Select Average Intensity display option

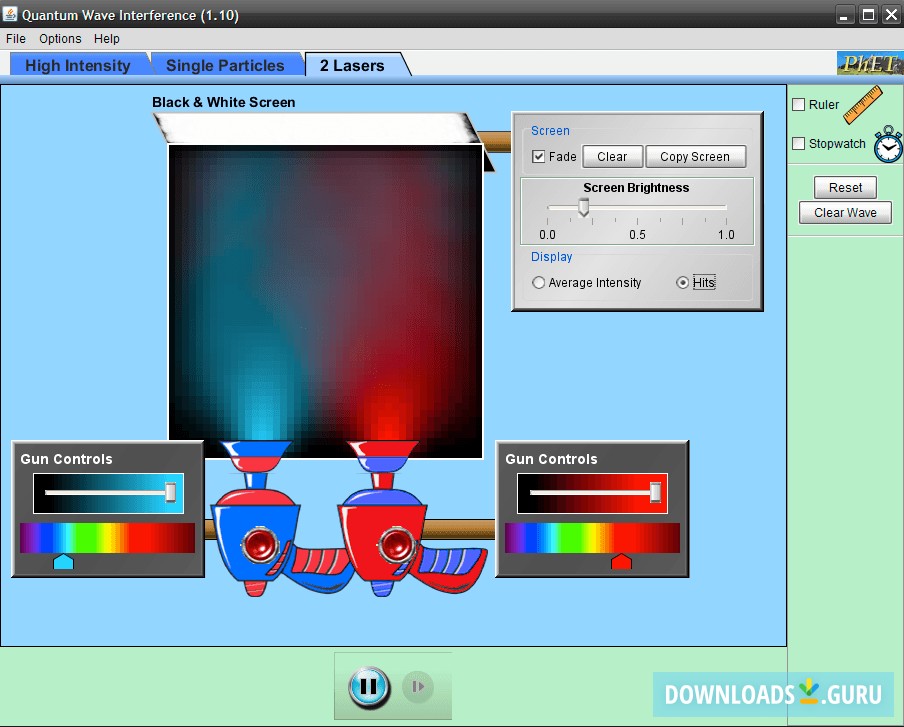(x=539, y=283)
